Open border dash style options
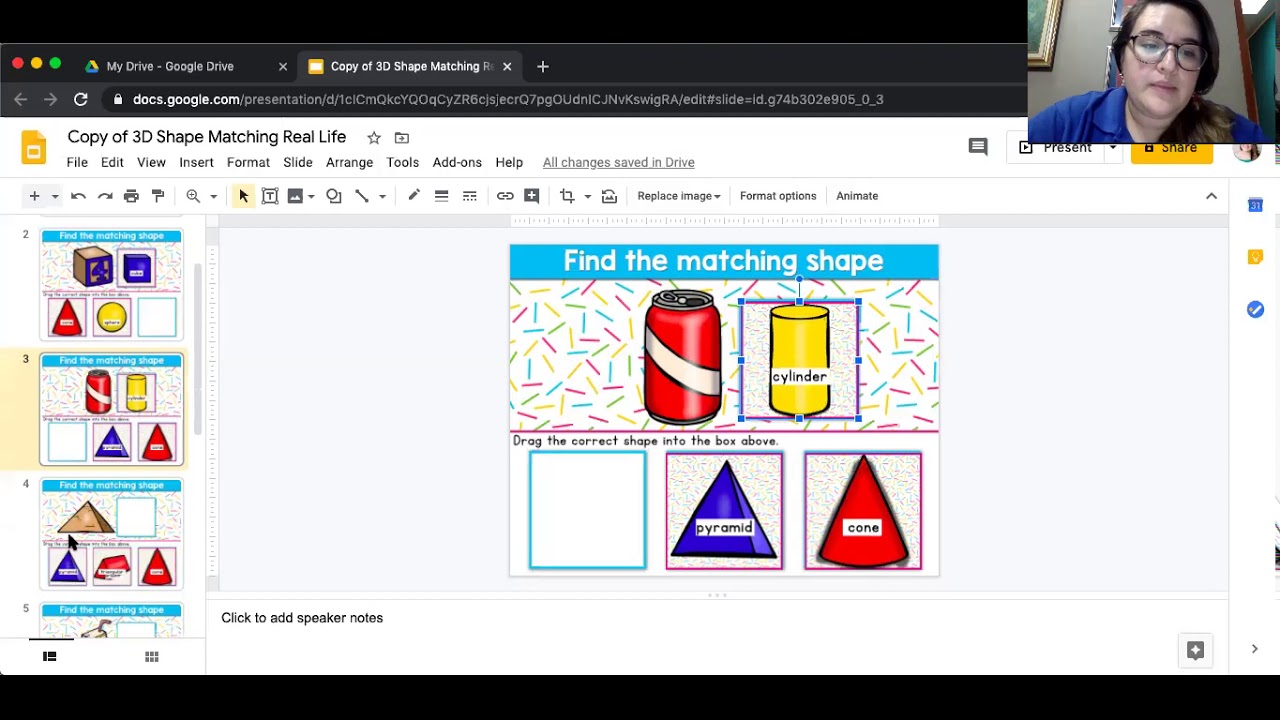 pyautogui.click(x=469, y=196)
